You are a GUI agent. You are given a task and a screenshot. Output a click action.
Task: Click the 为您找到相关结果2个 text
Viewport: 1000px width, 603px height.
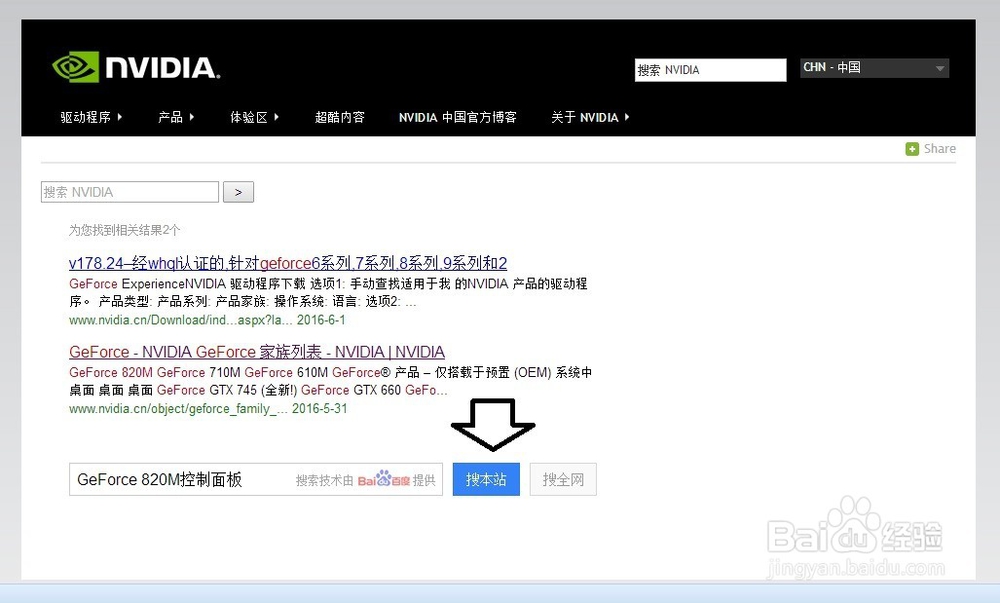[125, 230]
